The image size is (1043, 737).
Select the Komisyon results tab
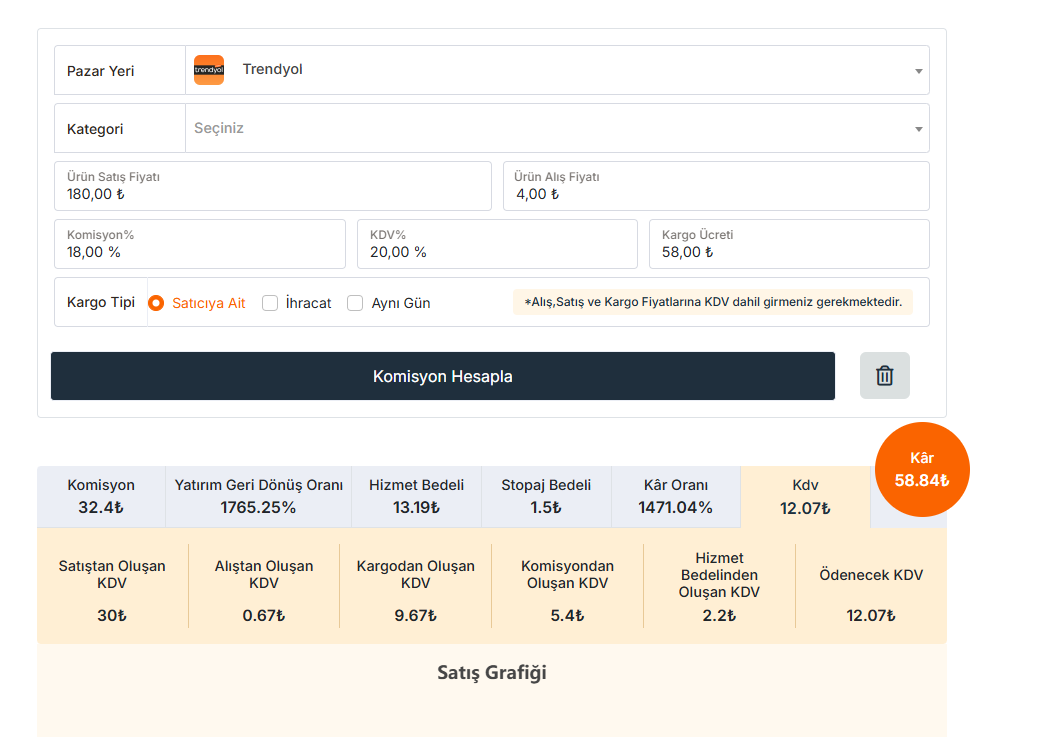point(101,497)
